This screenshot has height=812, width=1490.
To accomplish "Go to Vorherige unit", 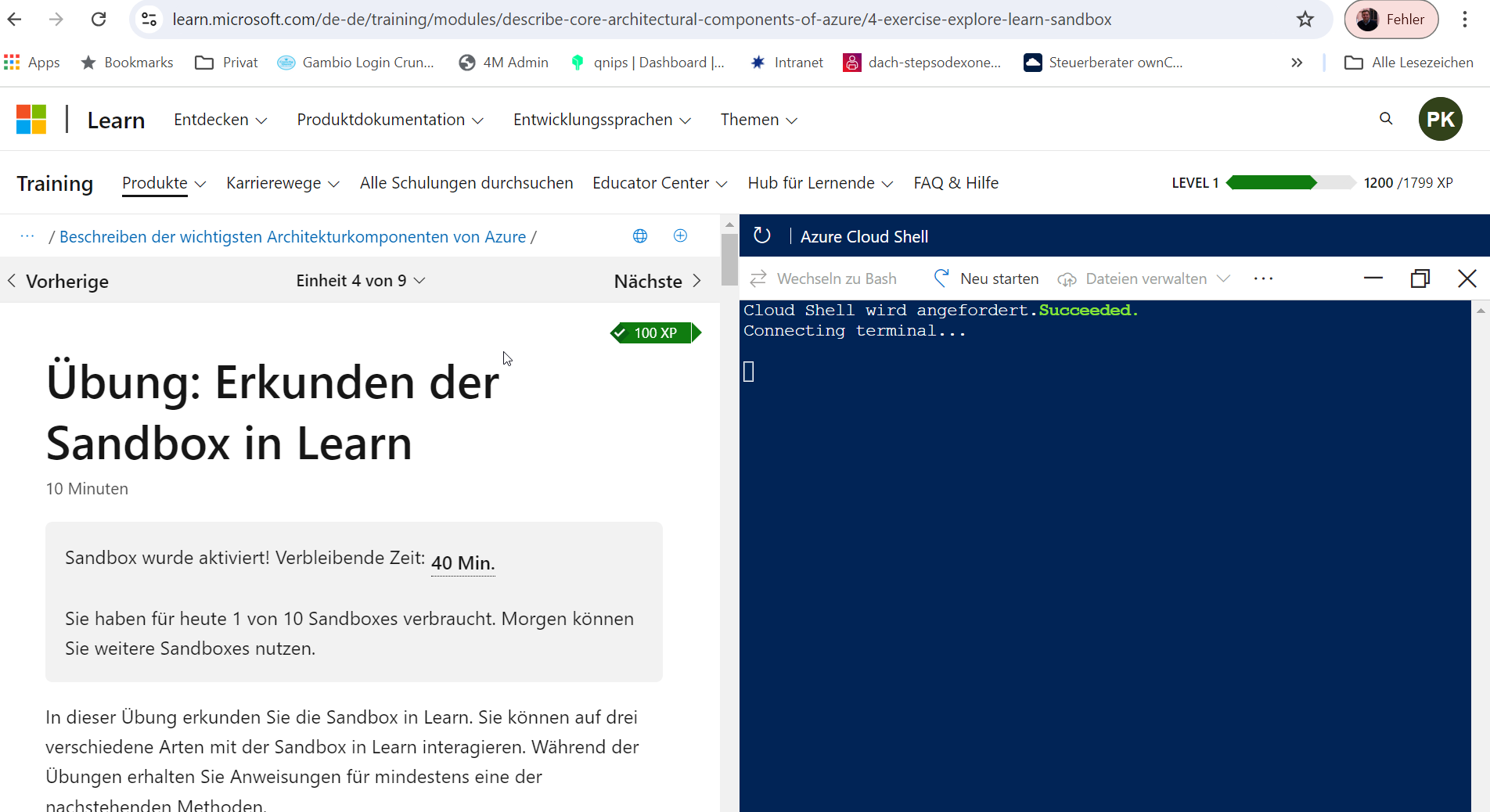I will point(58,281).
